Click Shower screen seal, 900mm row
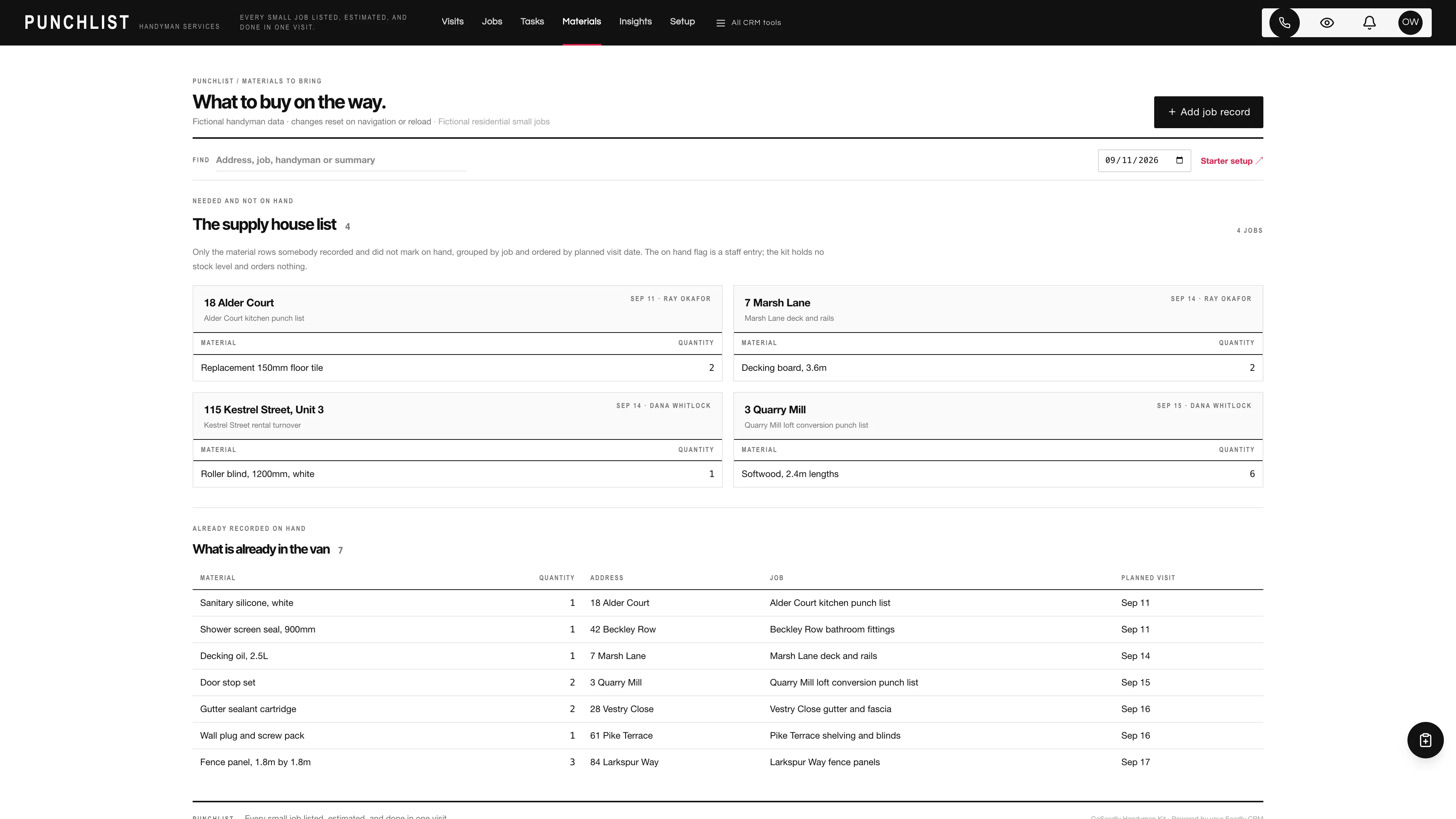 [x=728, y=630]
